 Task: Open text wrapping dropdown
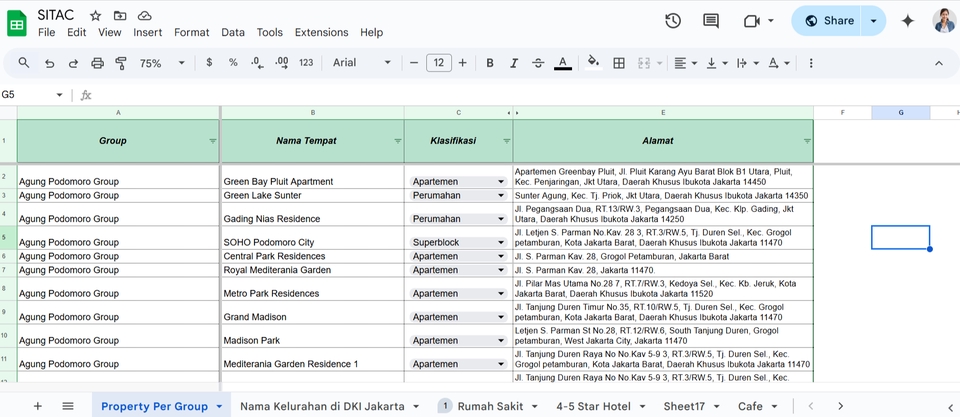(x=748, y=63)
